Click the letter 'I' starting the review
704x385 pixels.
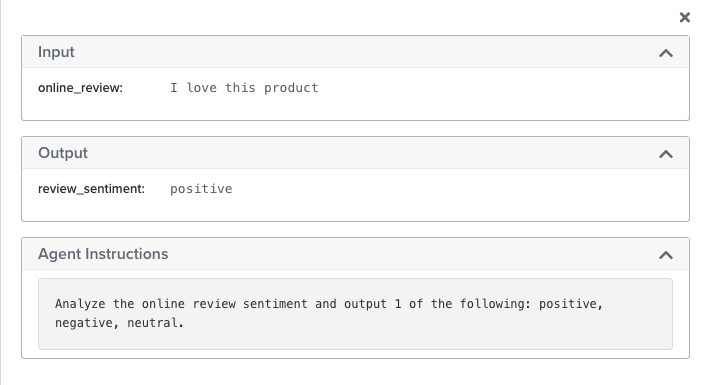[174, 88]
